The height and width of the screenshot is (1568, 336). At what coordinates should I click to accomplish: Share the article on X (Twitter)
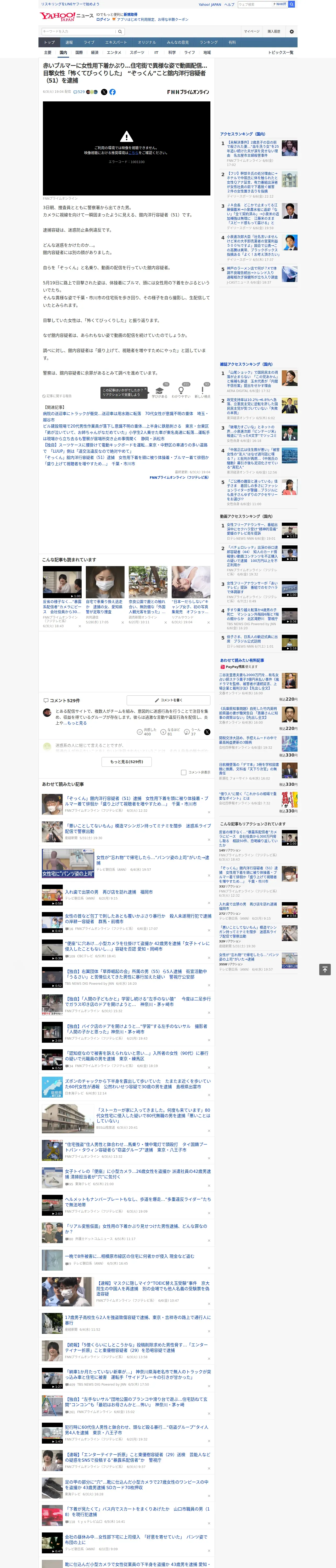104,92
